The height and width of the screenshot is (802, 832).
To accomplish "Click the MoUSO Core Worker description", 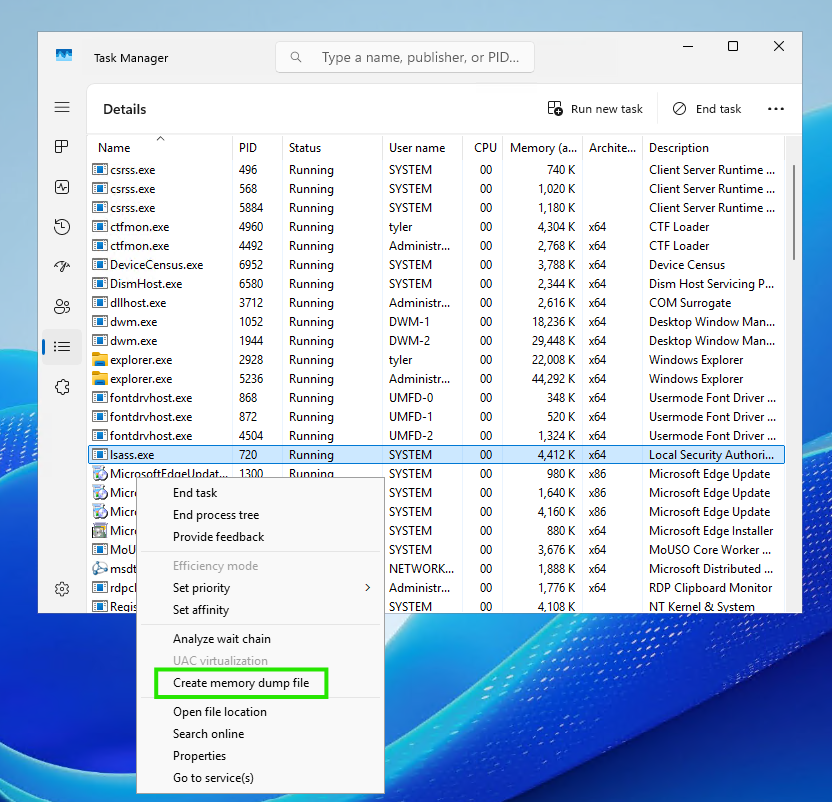I will coord(710,549).
